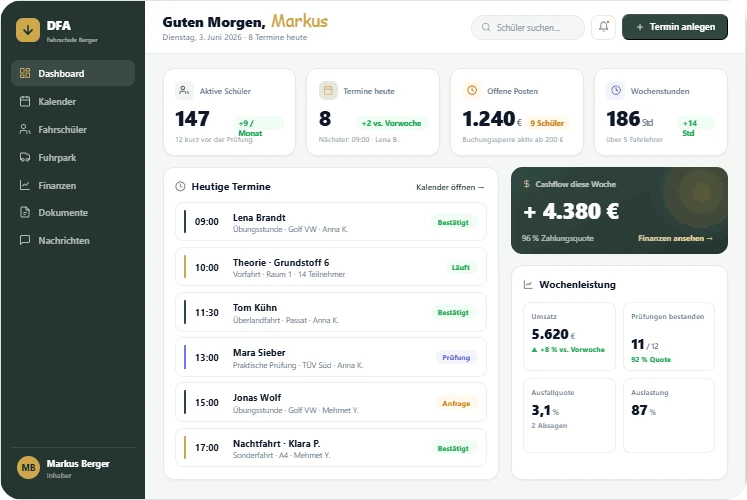Click the Aktive Schüler card icon
Viewport: 747px width, 500px height.
(x=184, y=90)
